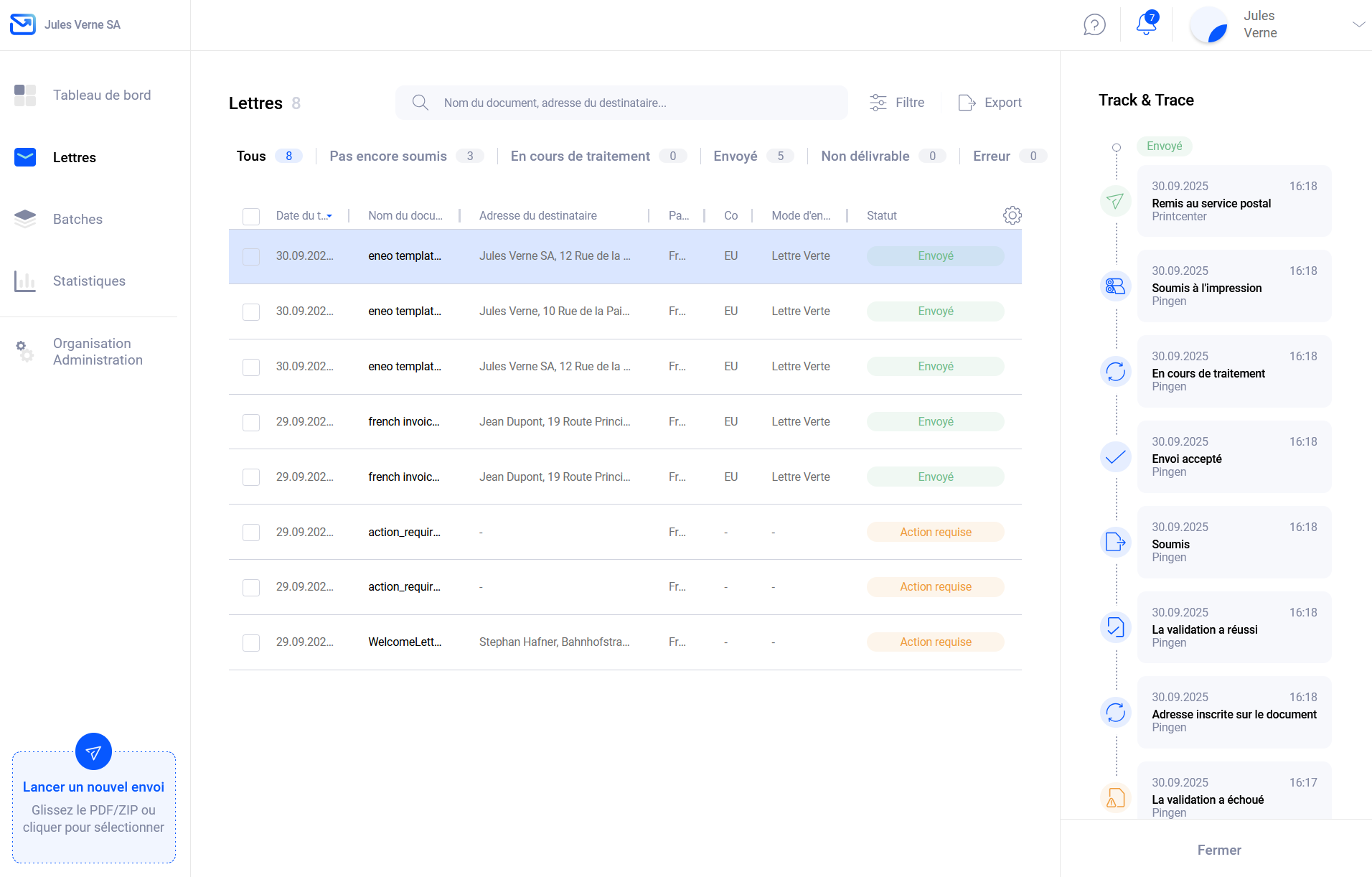This screenshot has height=877, width=1372.
Task: Click Lancer un nouvel envoi link
Action: point(93,787)
